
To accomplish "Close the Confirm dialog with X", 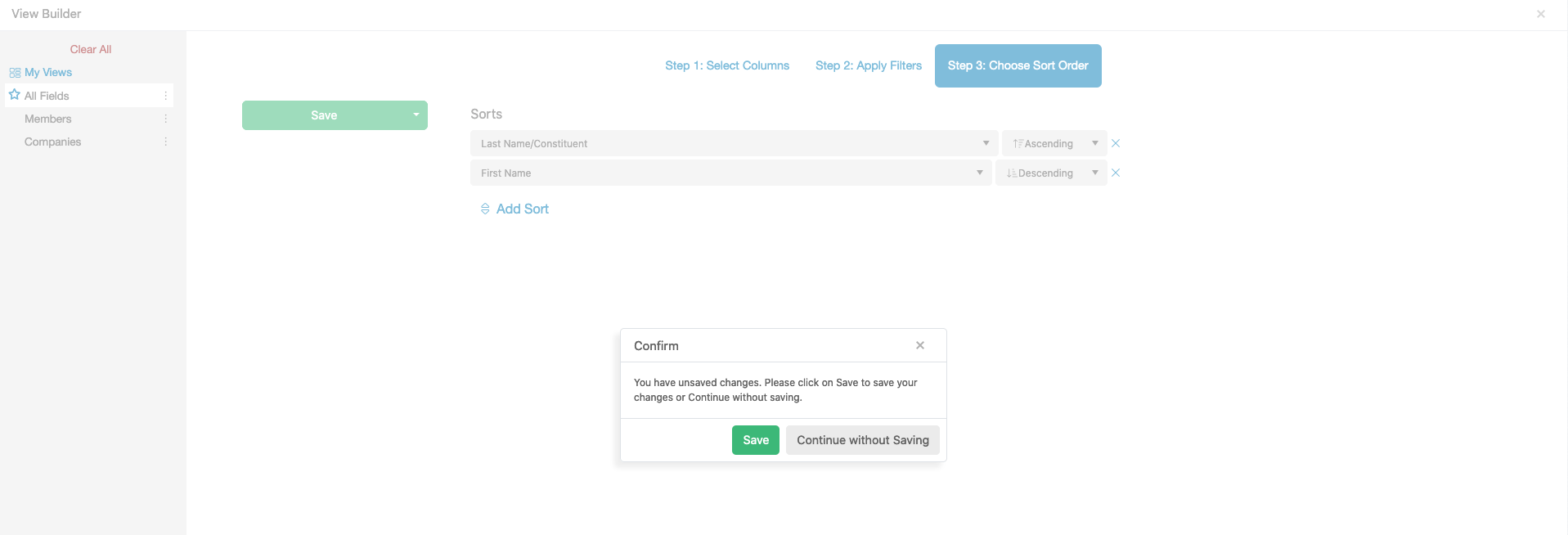I will point(920,345).
